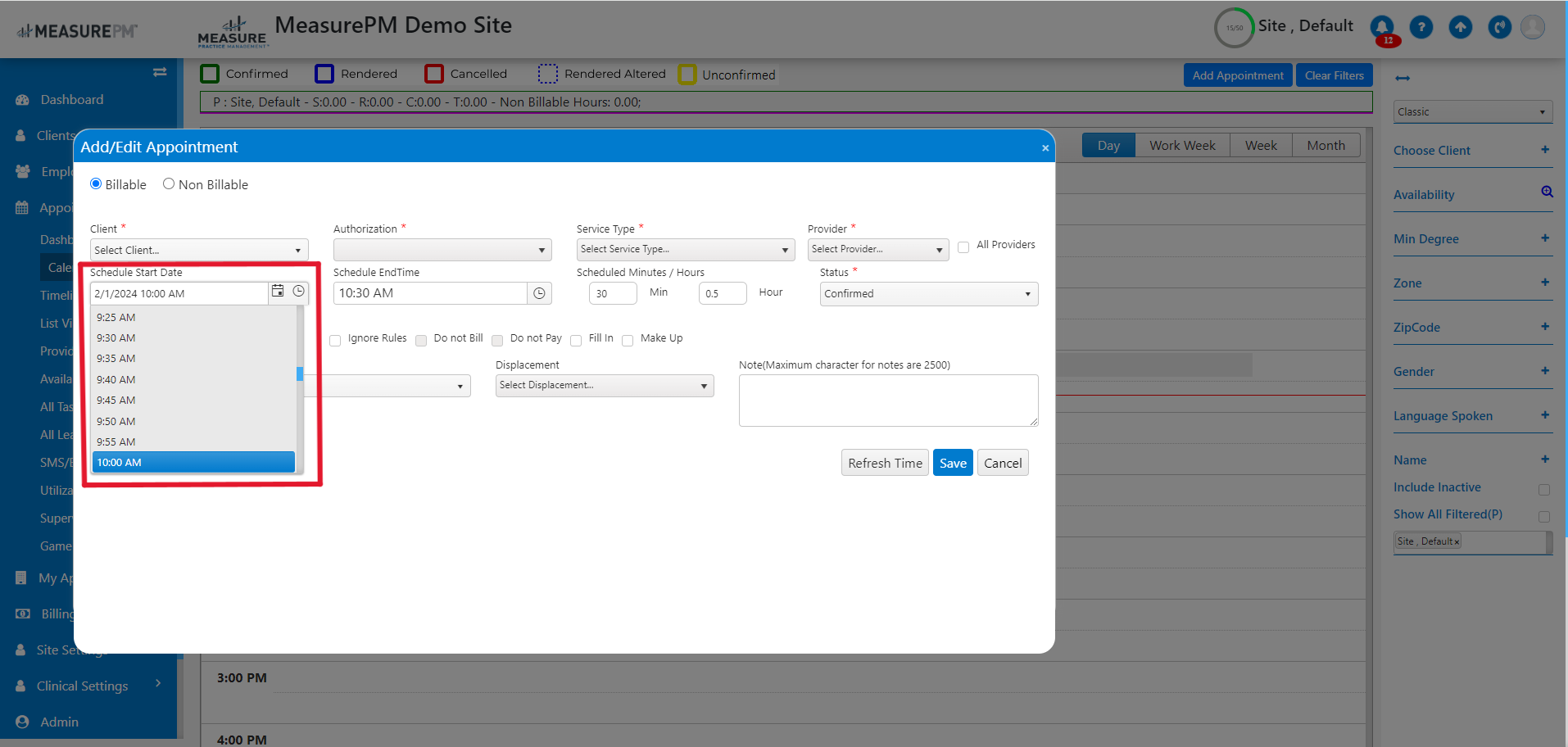
Task: Click the MeasurePM logo at top left
Action: pos(77,31)
